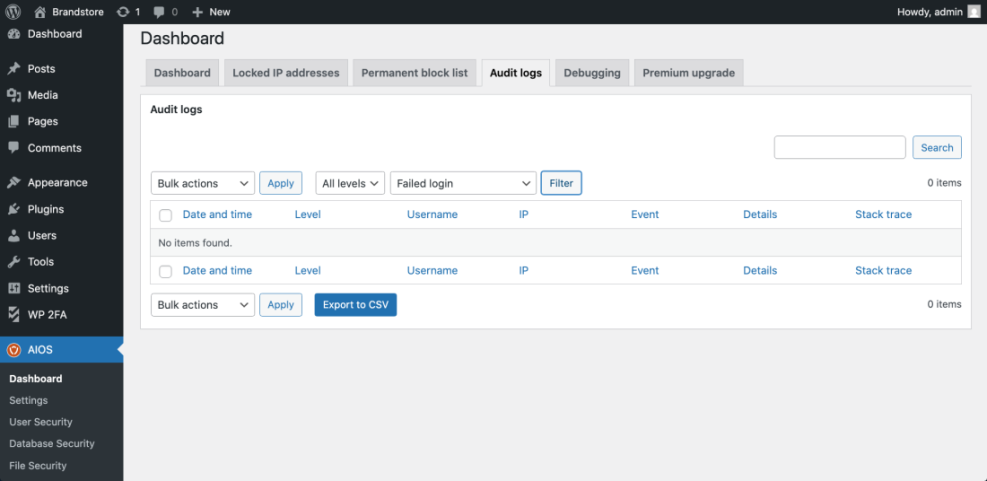Click Export to CSV button
The height and width of the screenshot is (481, 987).
click(x=356, y=305)
